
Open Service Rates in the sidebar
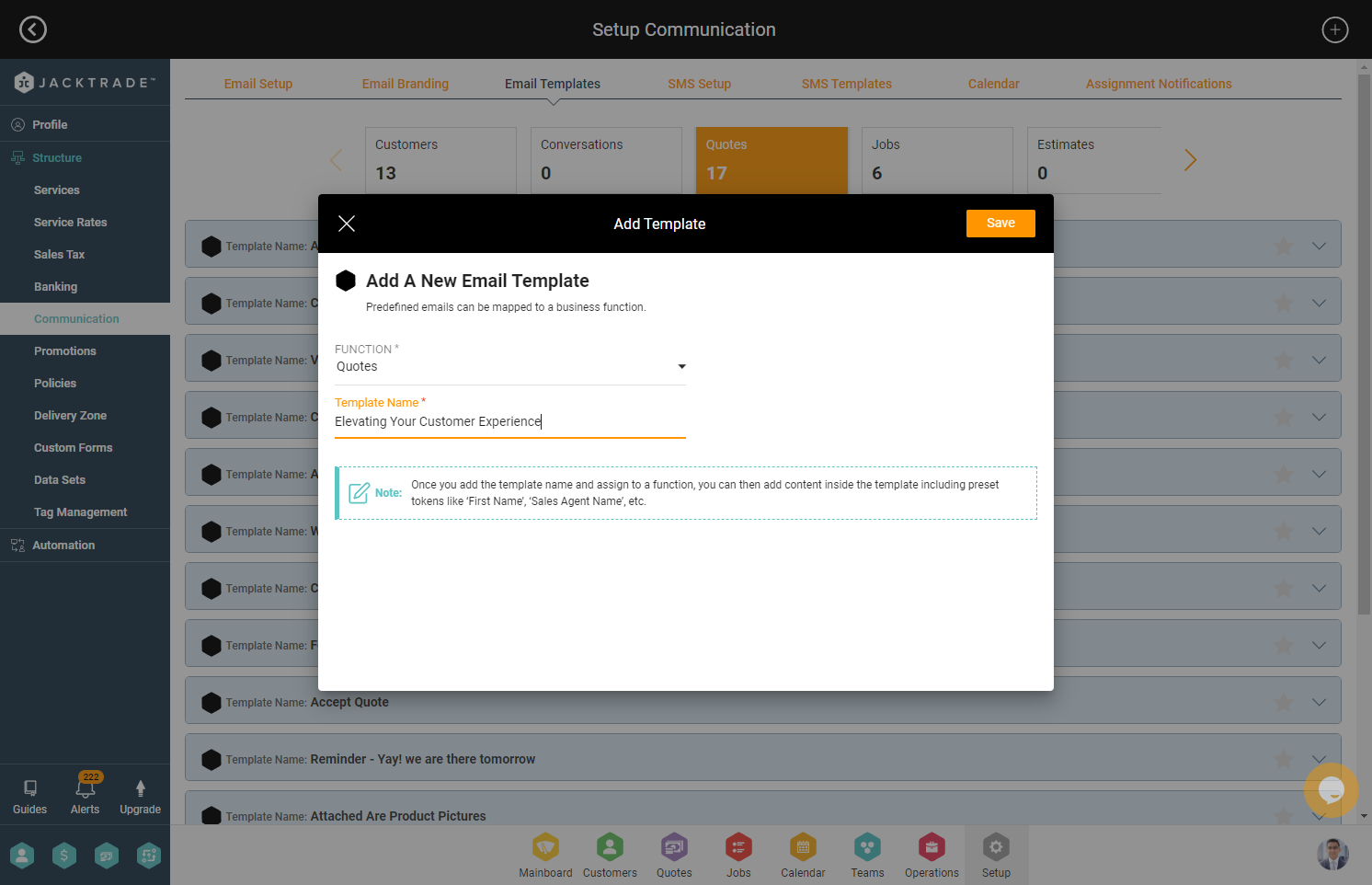[71, 223]
